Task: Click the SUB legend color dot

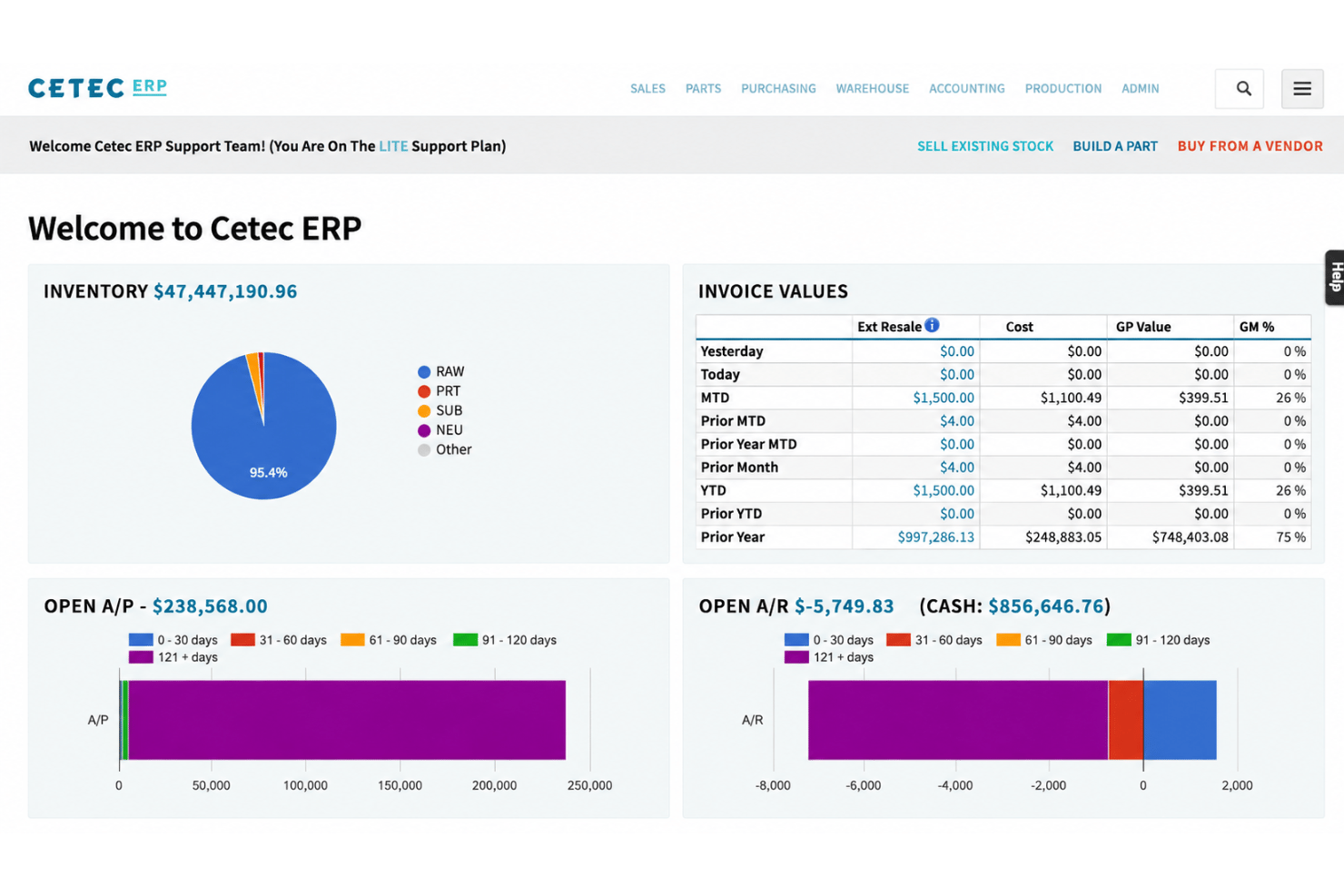Action: tap(424, 411)
